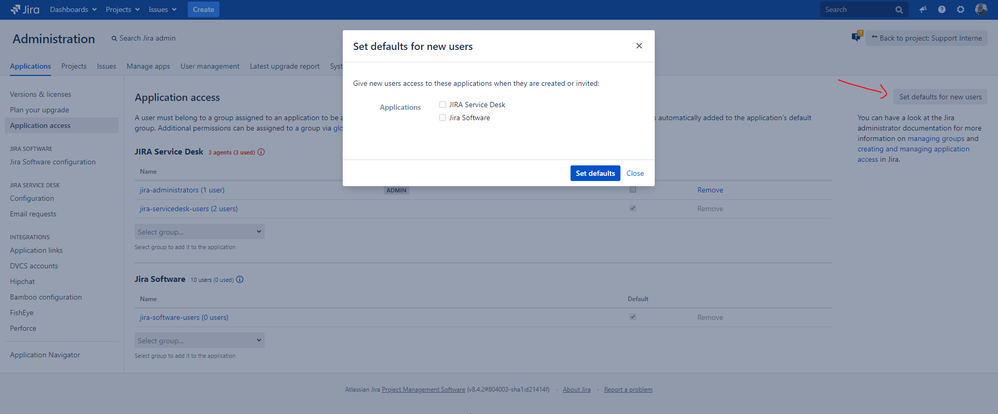Click the Create button
The height and width of the screenshot is (414, 998).
204,10
